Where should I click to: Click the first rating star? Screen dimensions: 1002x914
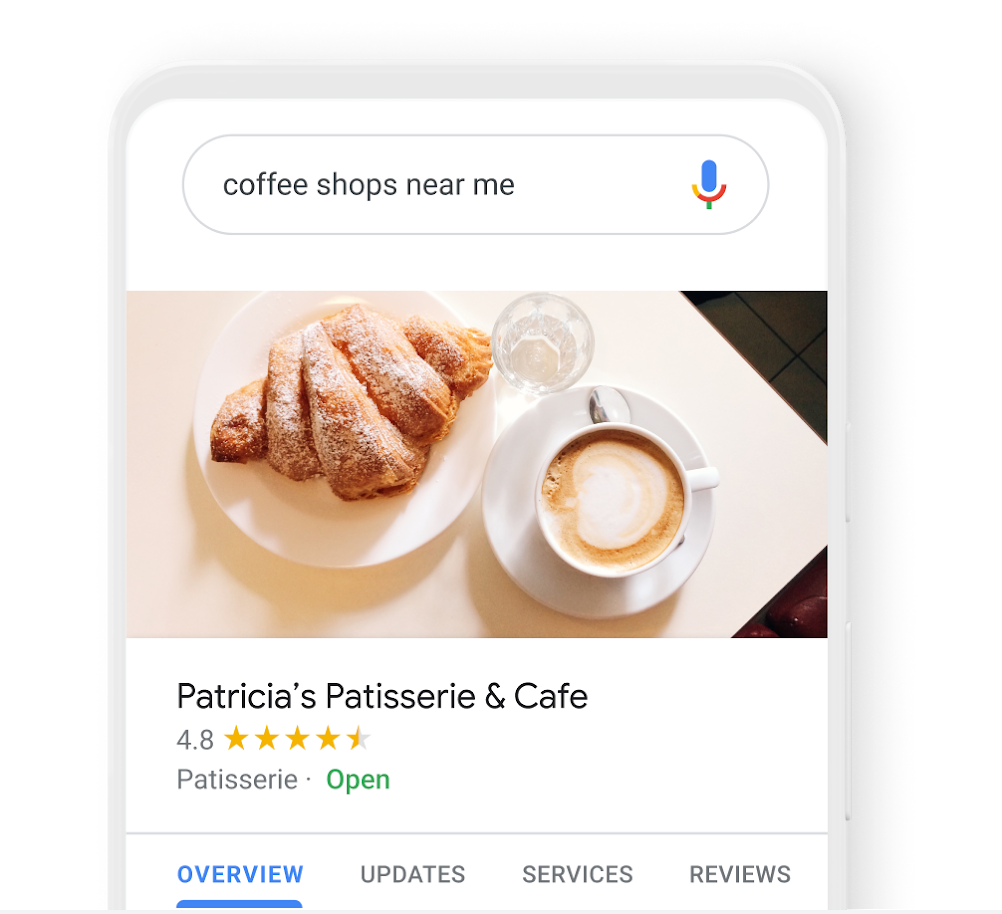coord(236,738)
